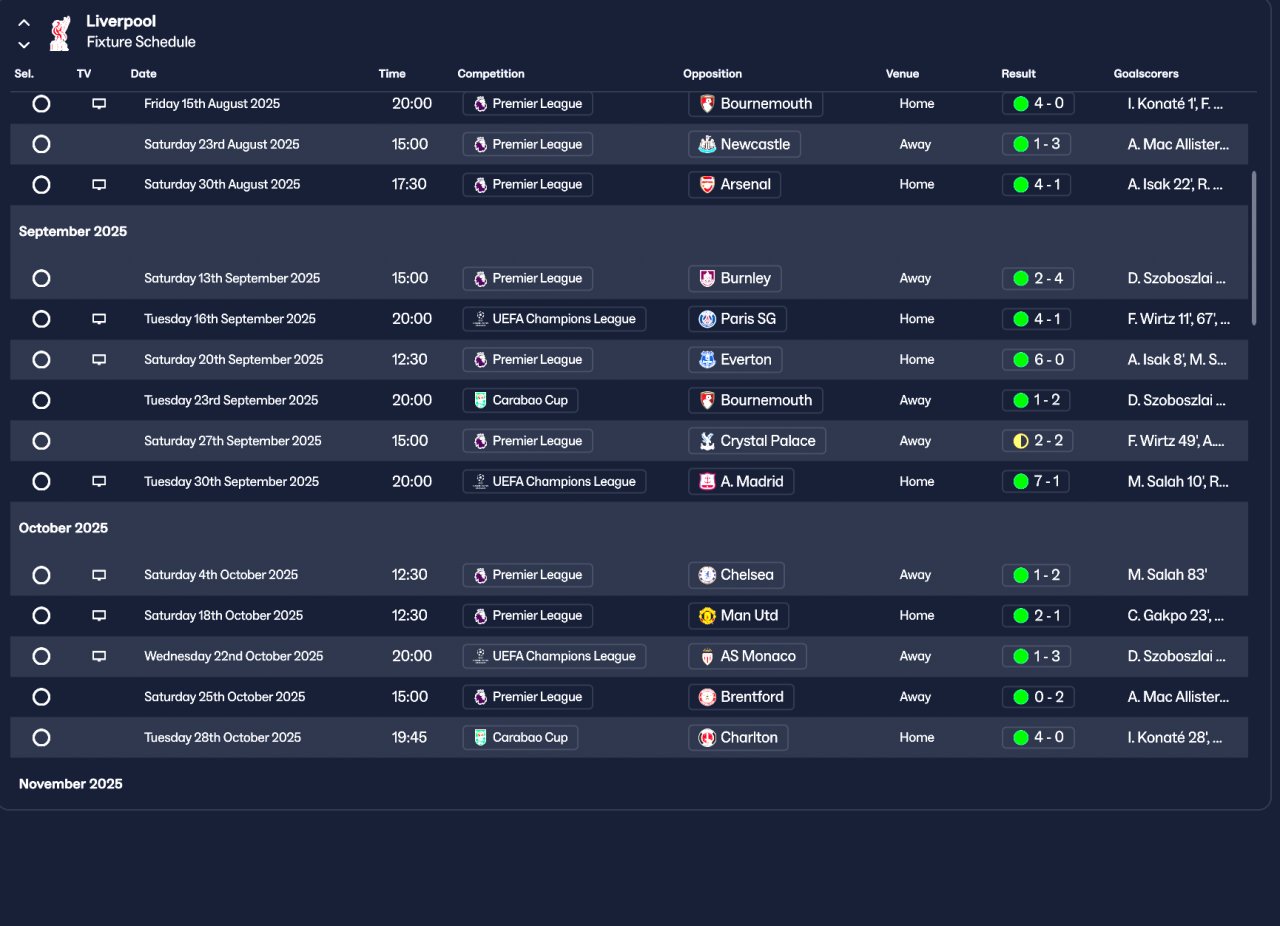This screenshot has height=926, width=1280.
Task: Select the Man Utd fixture radio button
Action: (x=41, y=616)
